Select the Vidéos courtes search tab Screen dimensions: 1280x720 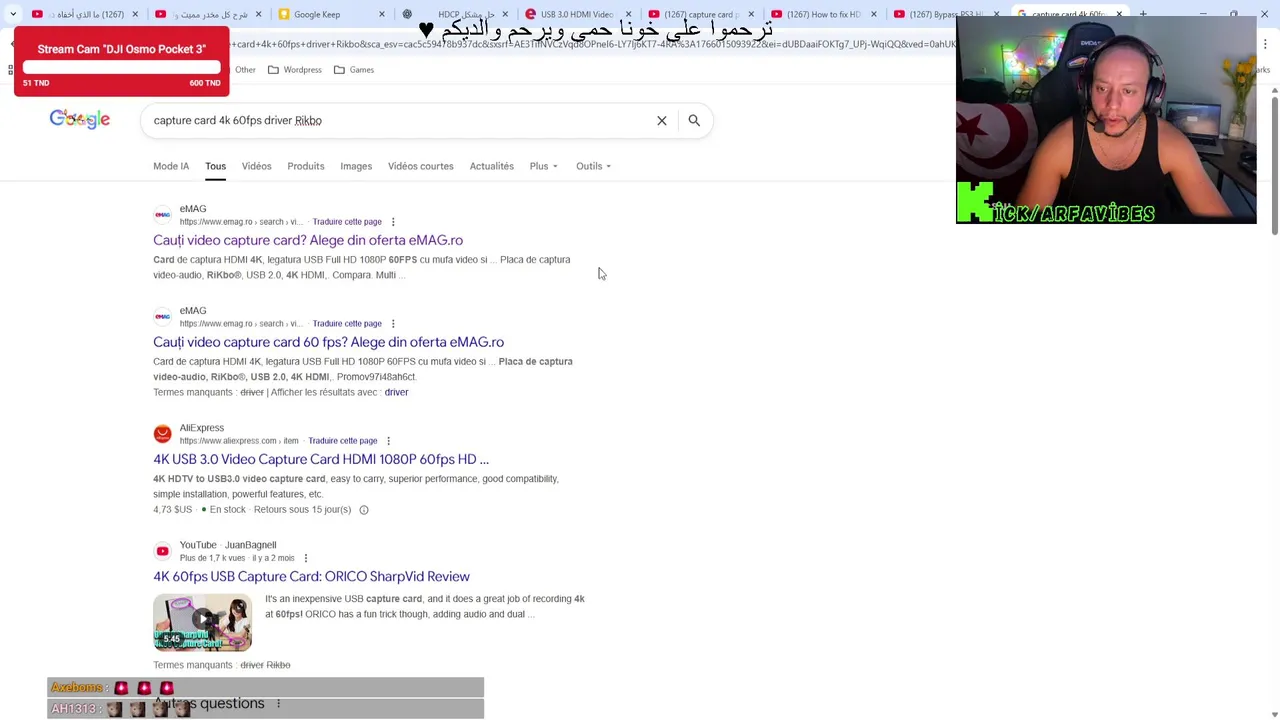pos(421,166)
